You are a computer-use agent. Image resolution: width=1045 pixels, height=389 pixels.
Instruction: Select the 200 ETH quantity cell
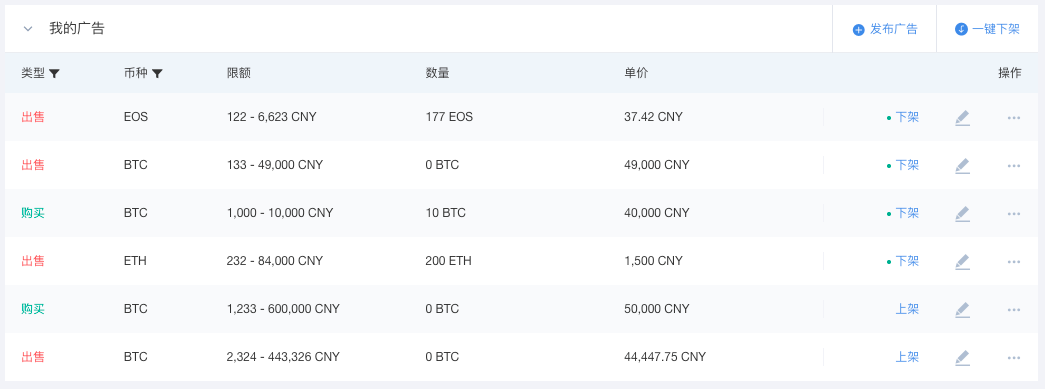coord(448,261)
